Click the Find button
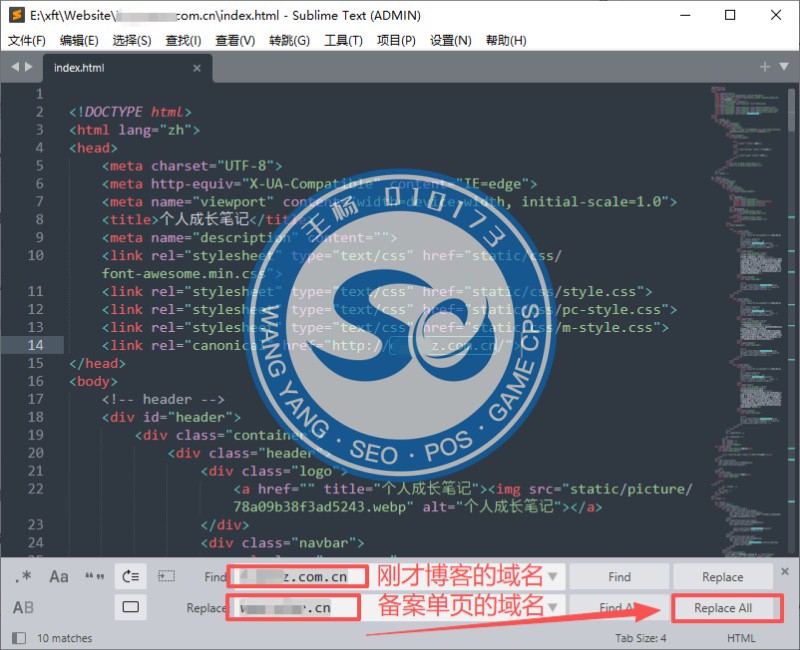This screenshot has width=800, height=650. point(619,577)
